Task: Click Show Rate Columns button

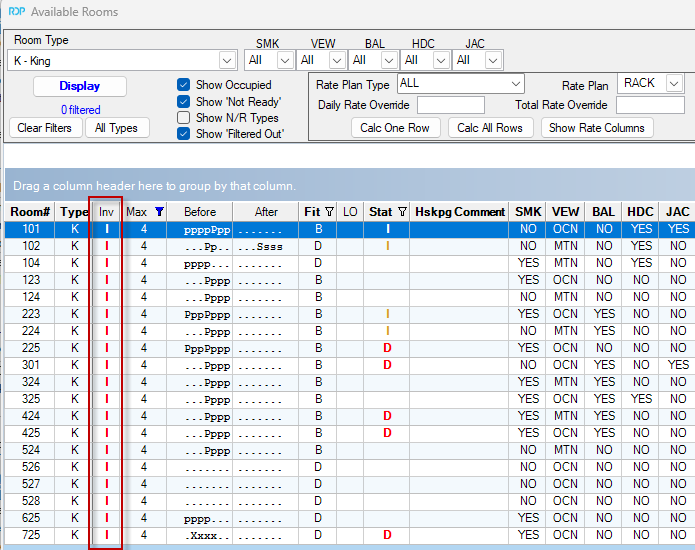Action: pyautogui.click(x=597, y=128)
